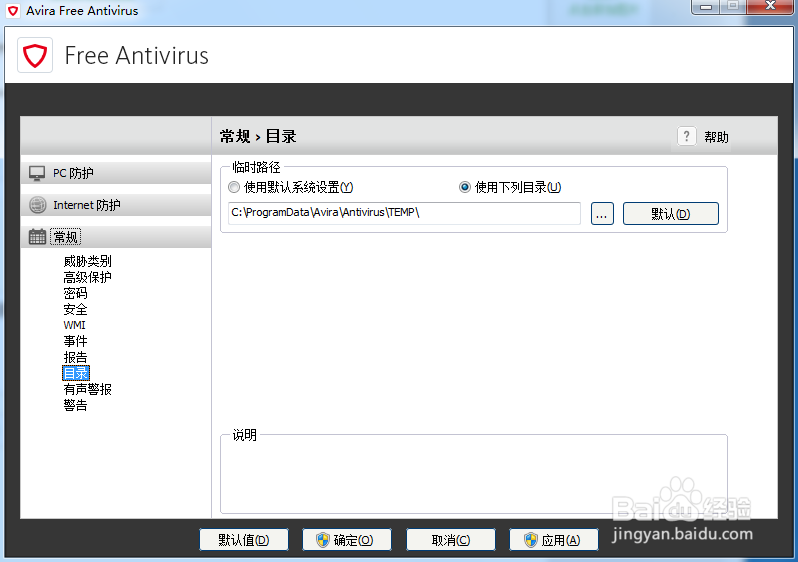Click the 取消(C) cancel button
798x562 pixels.
[450, 540]
